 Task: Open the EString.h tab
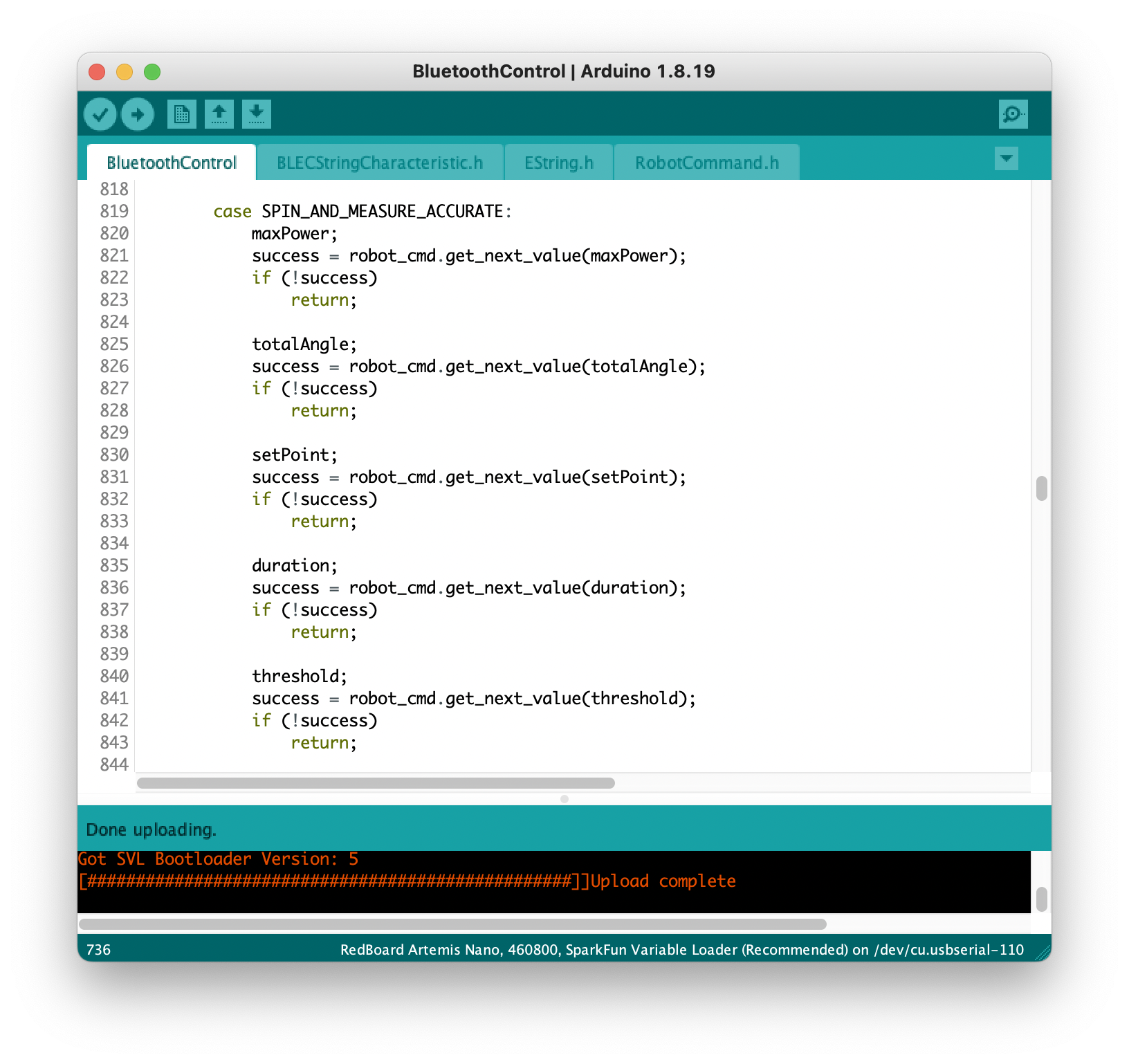click(559, 163)
